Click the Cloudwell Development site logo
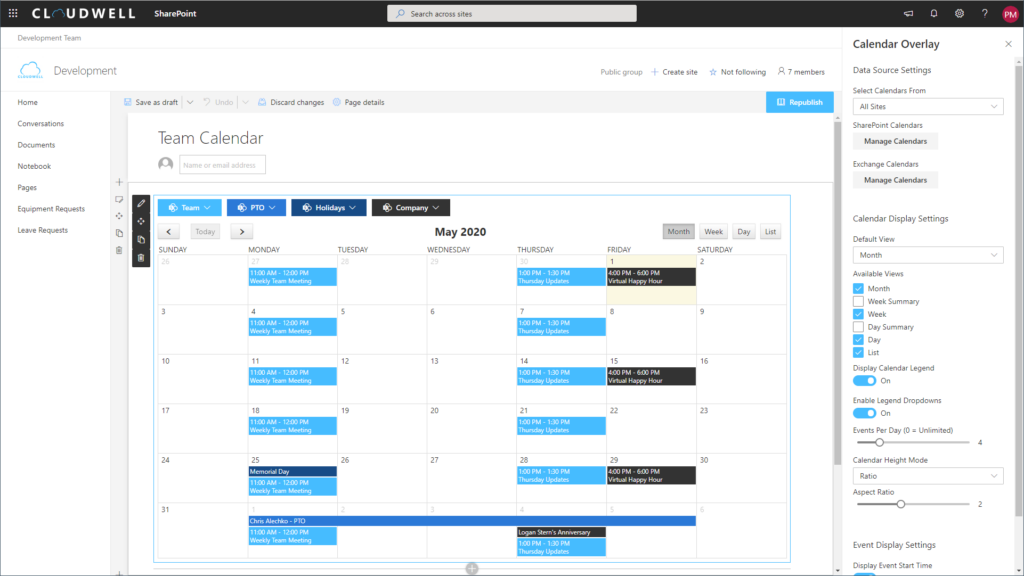The width and height of the screenshot is (1024, 576). 30,71
